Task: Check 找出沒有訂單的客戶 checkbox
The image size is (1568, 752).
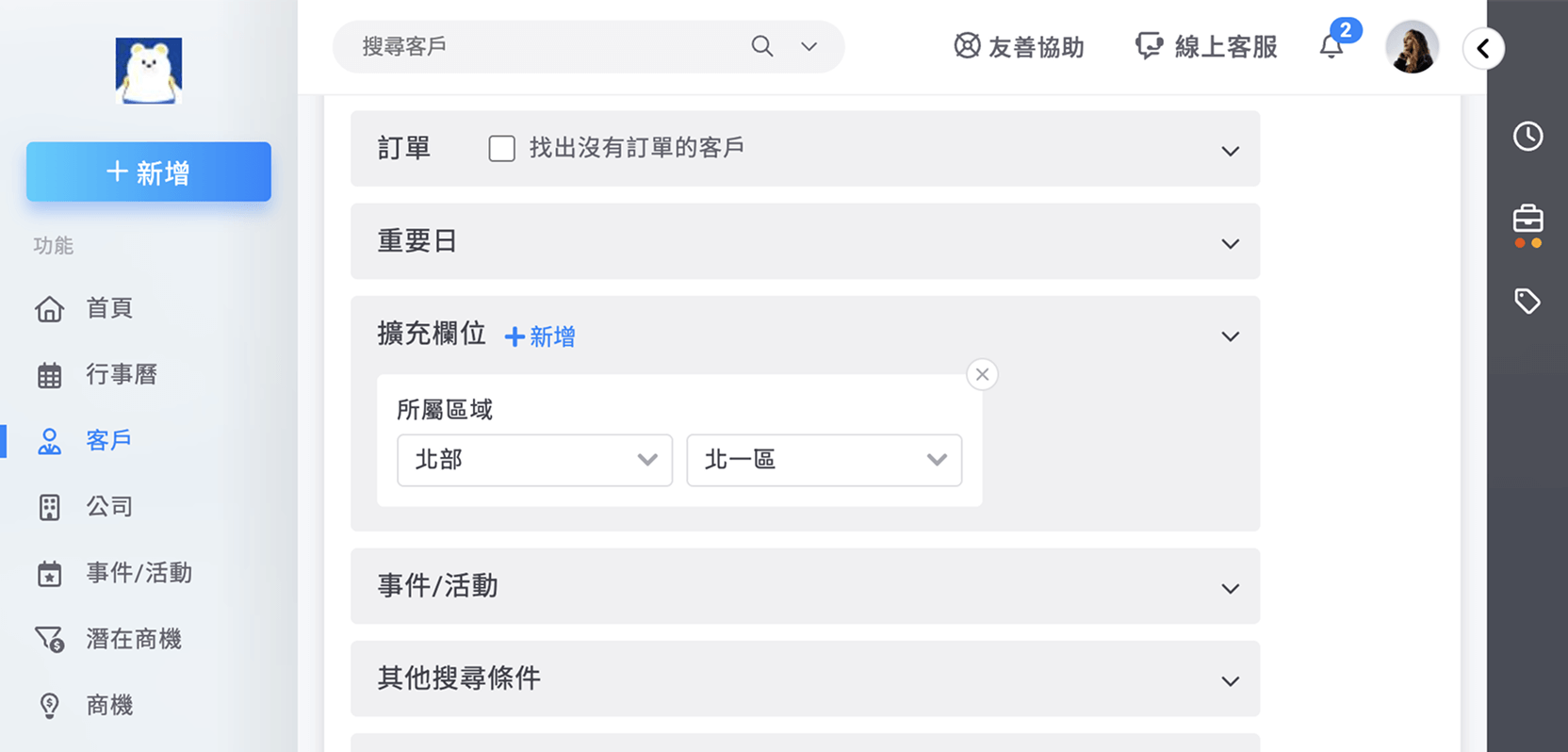Action: click(x=502, y=148)
